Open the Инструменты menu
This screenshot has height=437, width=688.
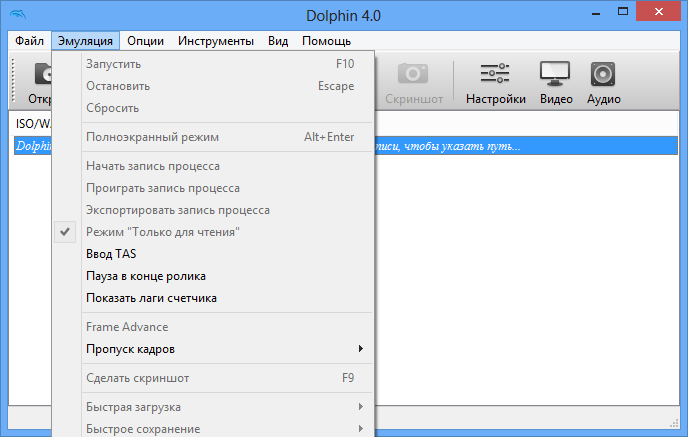pyautogui.click(x=216, y=41)
